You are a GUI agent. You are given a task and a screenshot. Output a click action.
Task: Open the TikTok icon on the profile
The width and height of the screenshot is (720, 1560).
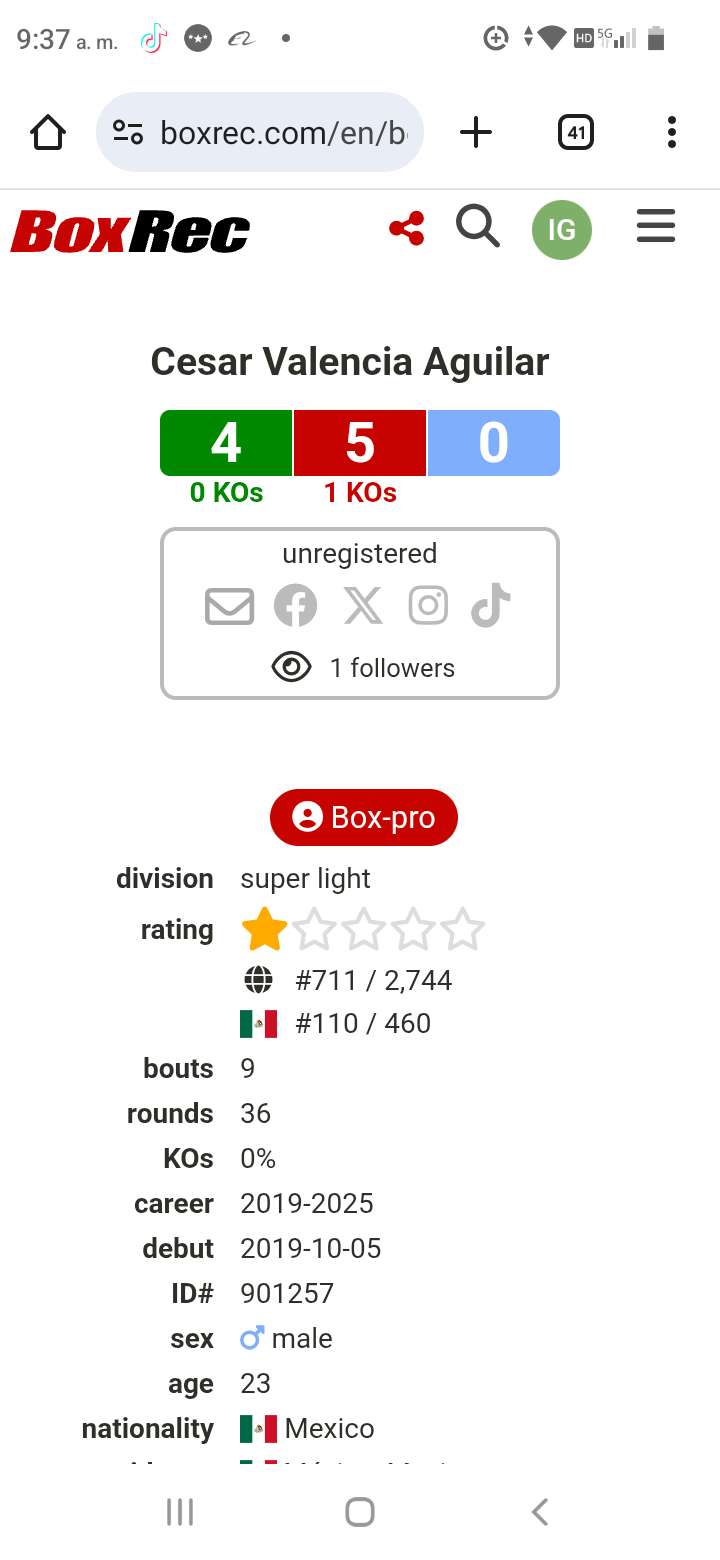click(x=489, y=605)
